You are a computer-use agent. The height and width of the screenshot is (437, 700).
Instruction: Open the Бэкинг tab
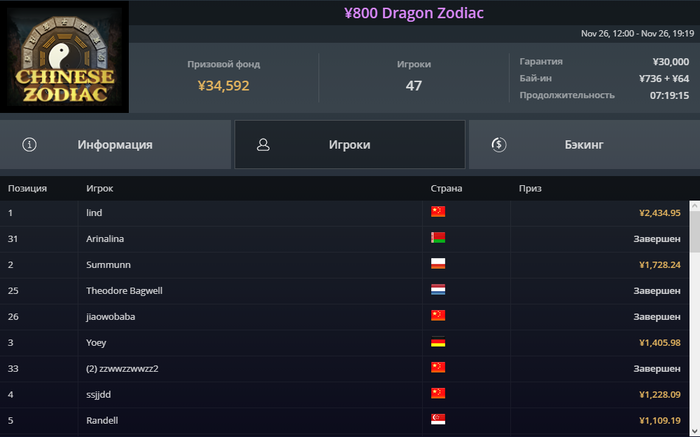click(x=584, y=145)
